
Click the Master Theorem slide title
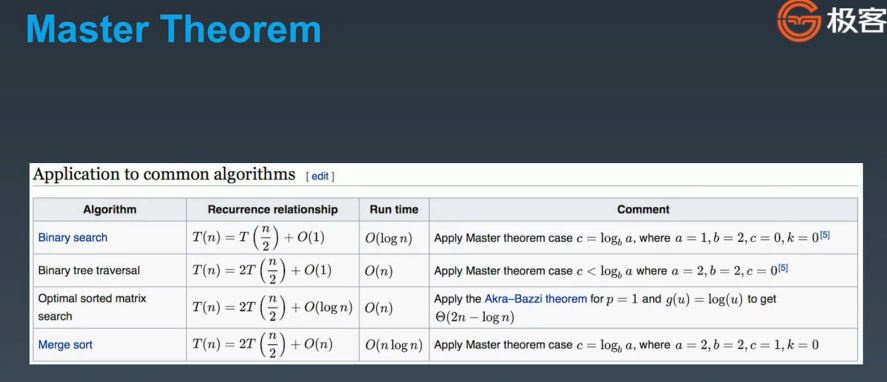point(174,29)
